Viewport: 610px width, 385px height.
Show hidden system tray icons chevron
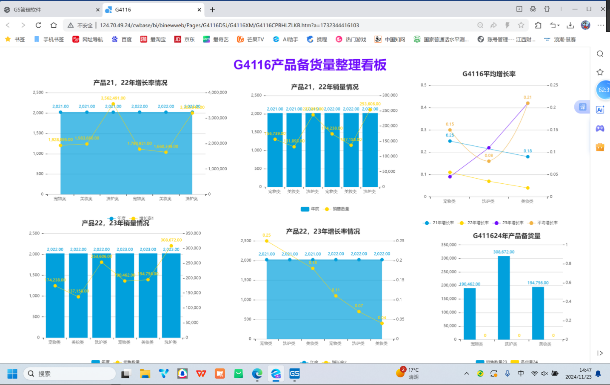click(x=466, y=374)
